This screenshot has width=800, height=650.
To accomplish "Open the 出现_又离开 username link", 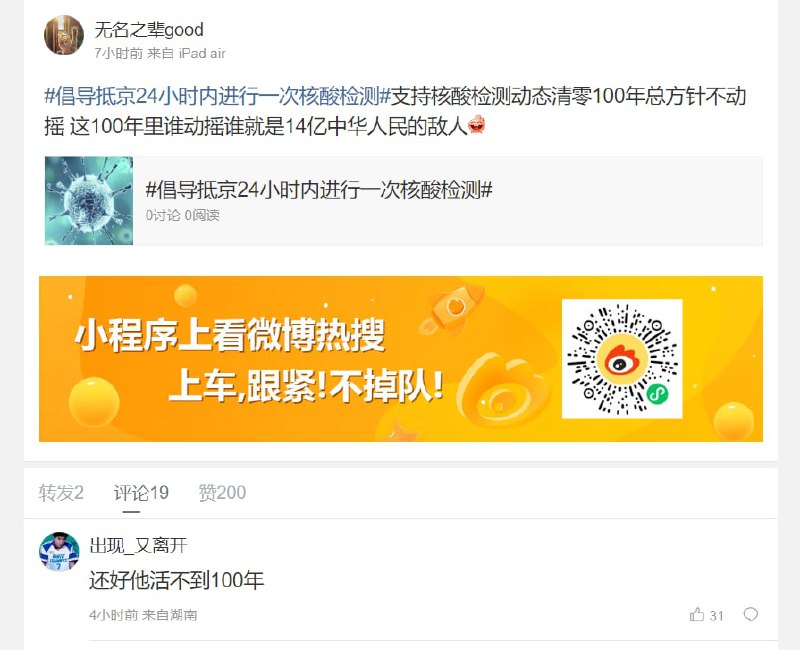I will pyautogui.click(x=138, y=545).
